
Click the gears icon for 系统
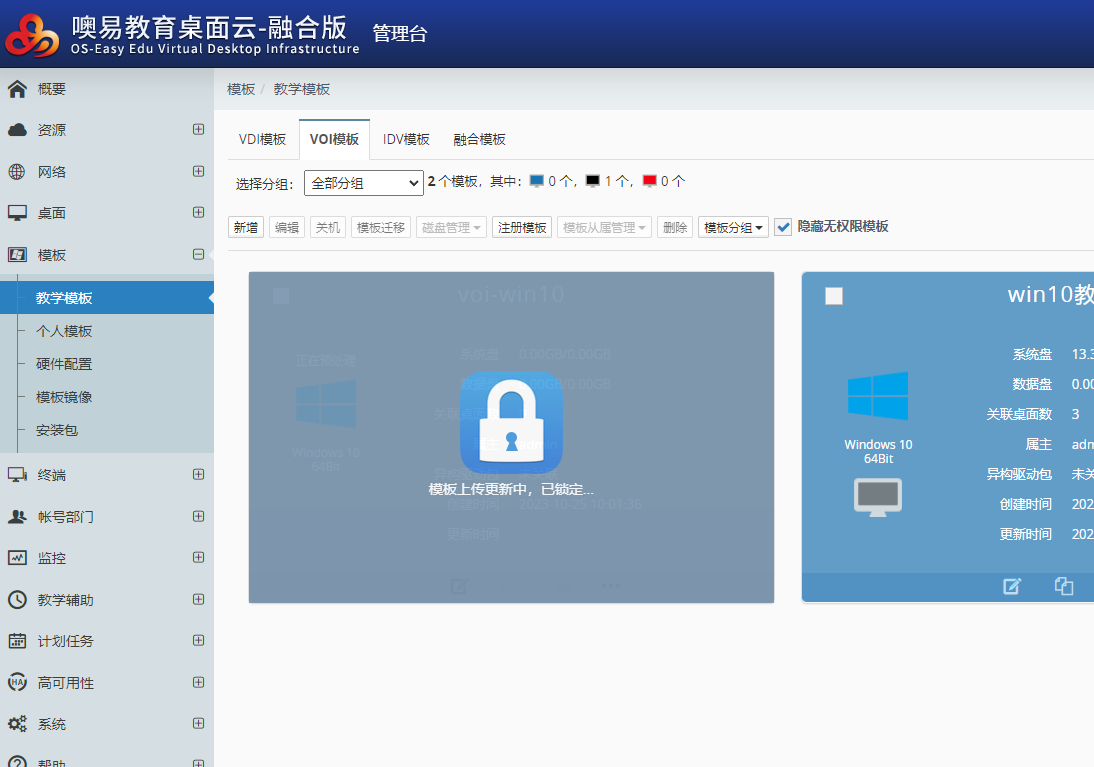17,724
